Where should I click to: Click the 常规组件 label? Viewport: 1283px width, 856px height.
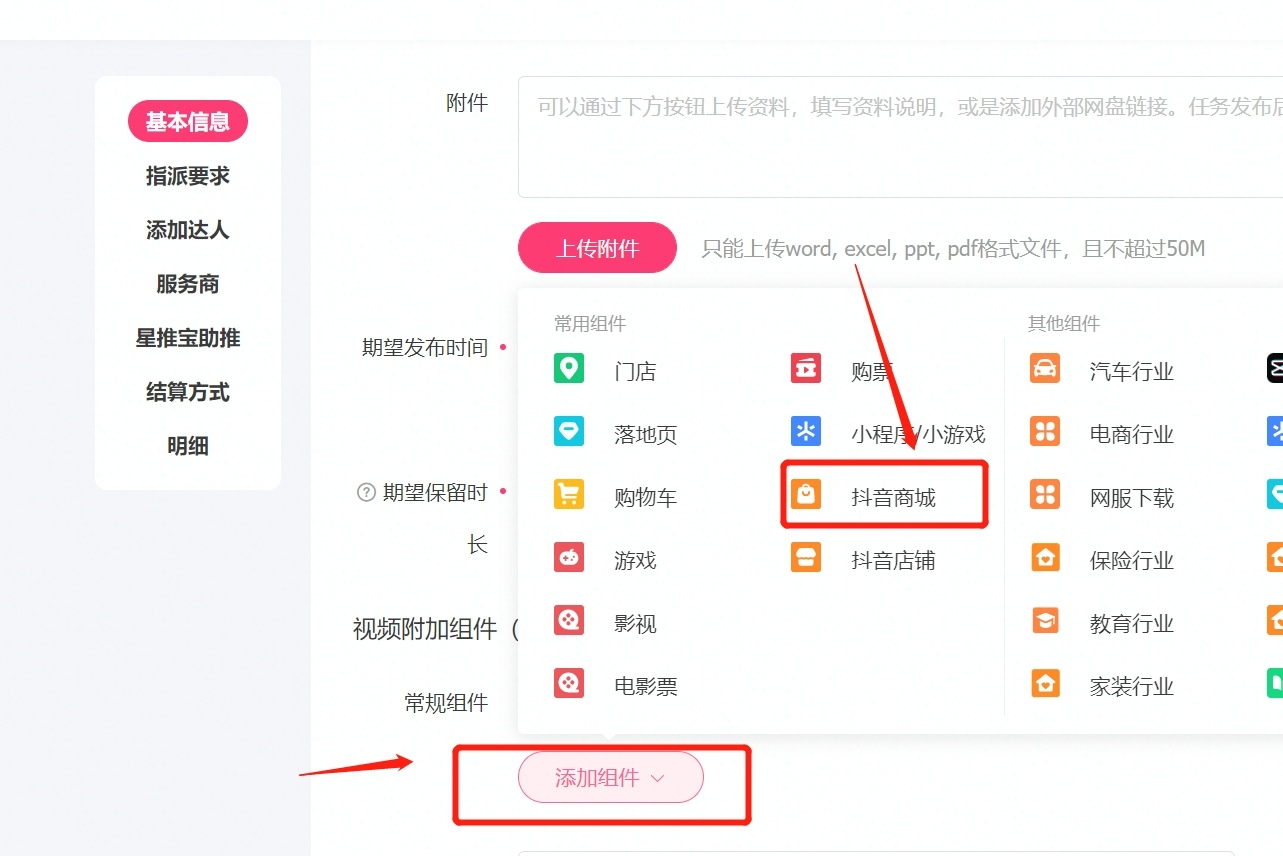coord(446,703)
